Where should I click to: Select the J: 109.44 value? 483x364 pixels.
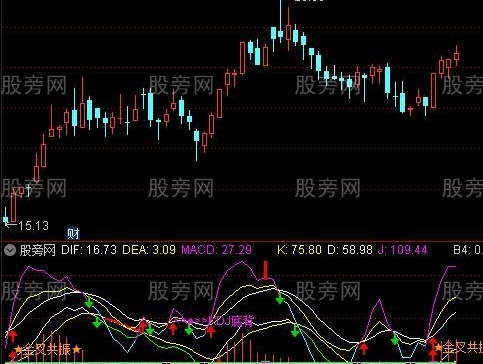tap(402, 250)
